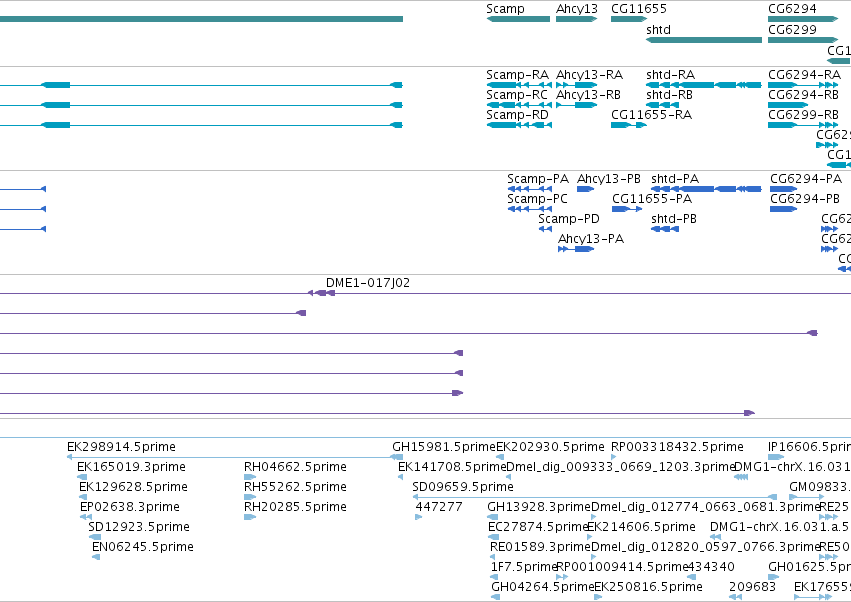851x602 pixels.
Task: Click the 434340 feature
Action: pos(691,577)
